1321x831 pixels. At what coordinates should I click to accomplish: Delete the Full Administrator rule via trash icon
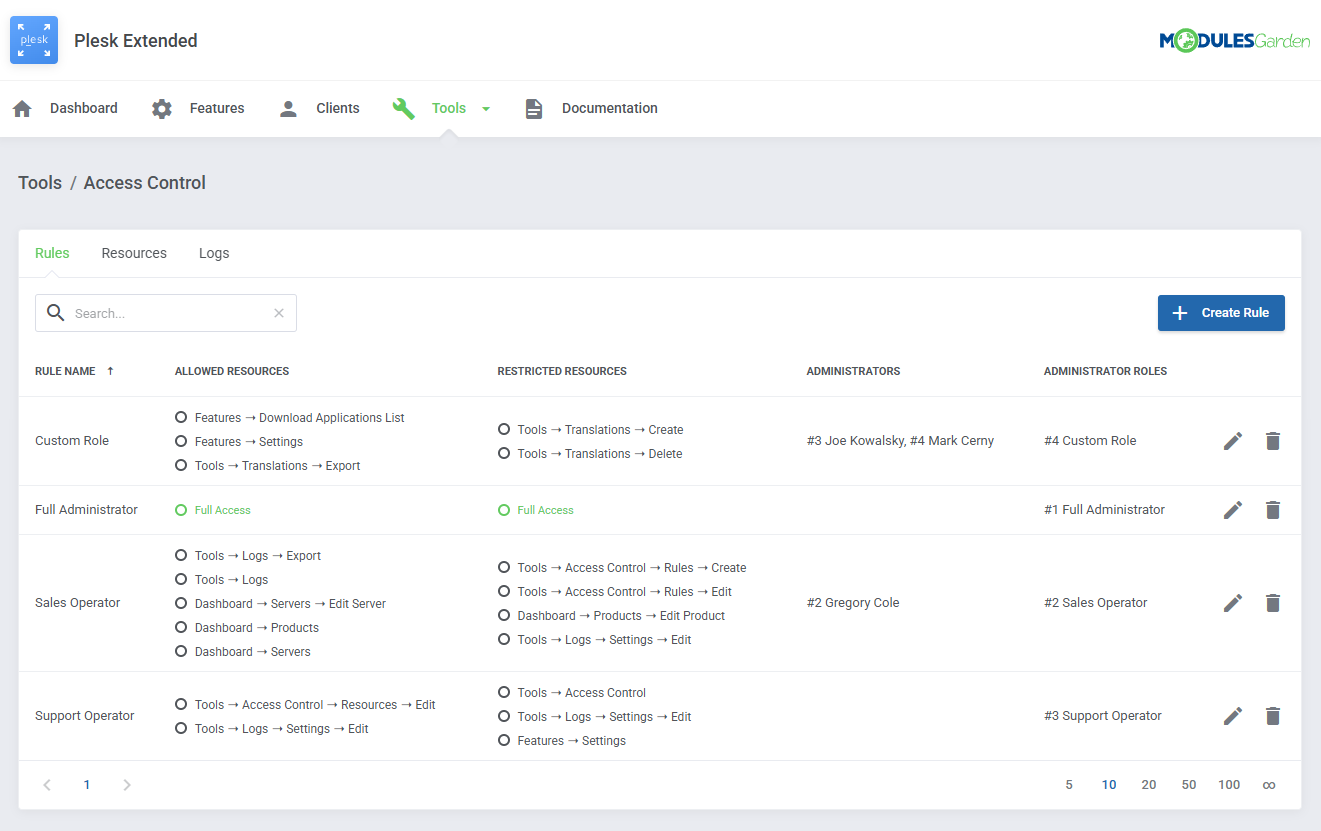tap(1272, 510)
